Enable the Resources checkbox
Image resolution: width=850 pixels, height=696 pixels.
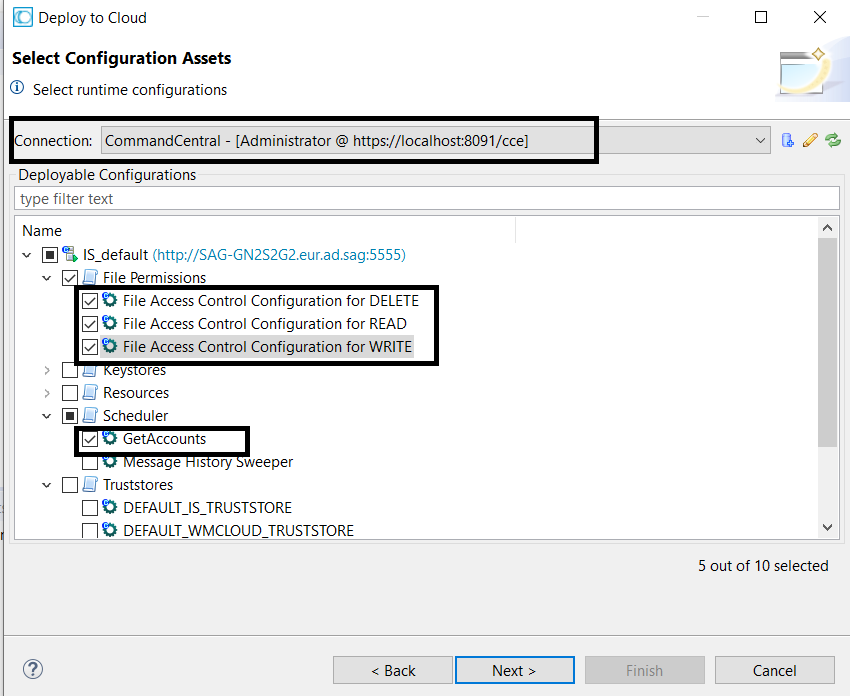point(70,392)
